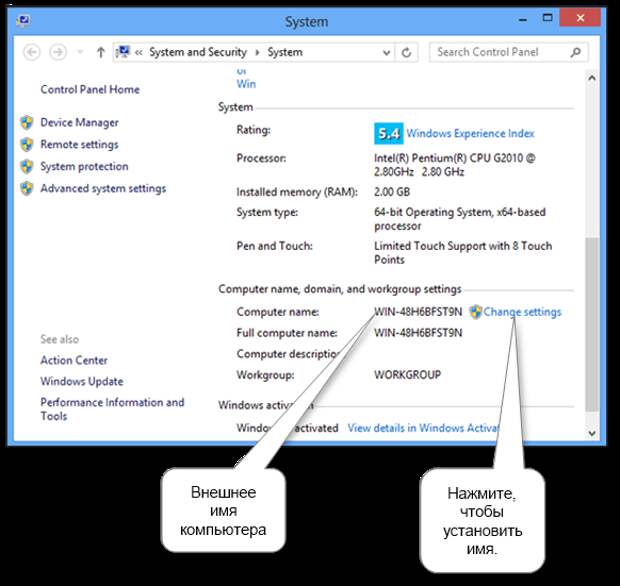Screen dimensions: 620x586
Task: Open System protection
Action: click(x=84, y=166)
